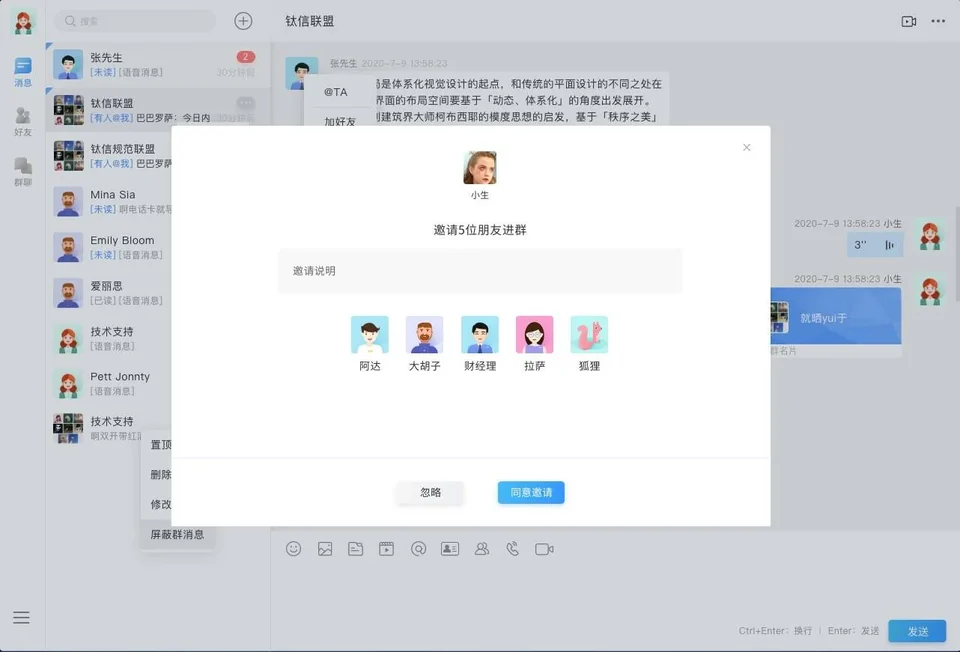Click the send video clip icon
The width and height of the screenshot is (960, 652).
click(386, 549)
